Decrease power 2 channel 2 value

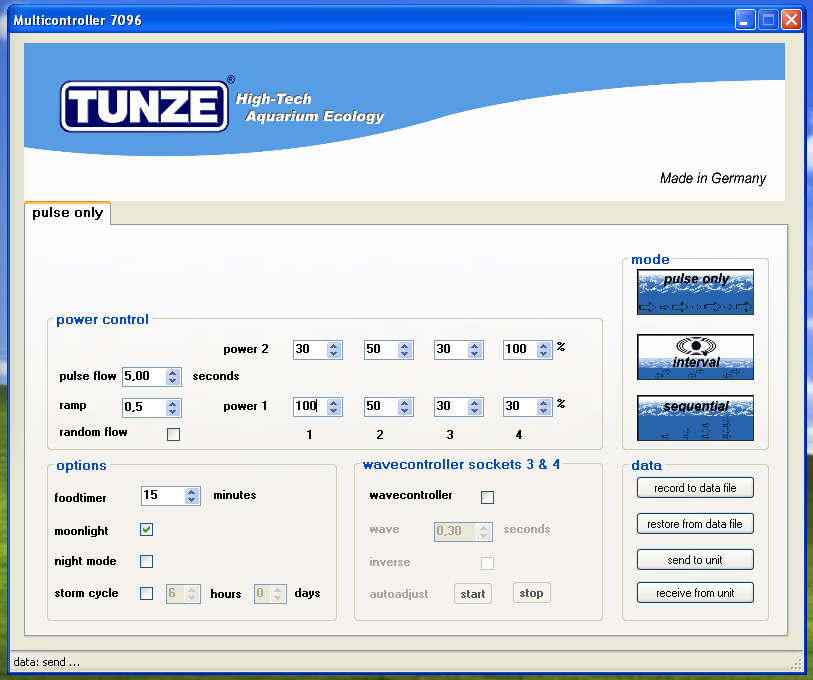pos(404,354)
